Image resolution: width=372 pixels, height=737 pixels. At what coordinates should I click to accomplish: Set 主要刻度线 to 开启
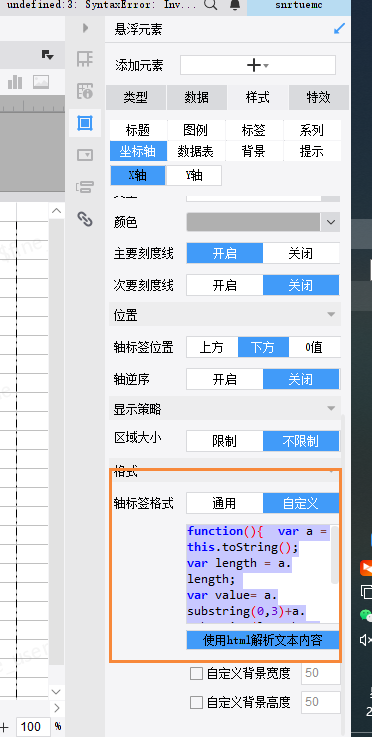click(225, 253)
